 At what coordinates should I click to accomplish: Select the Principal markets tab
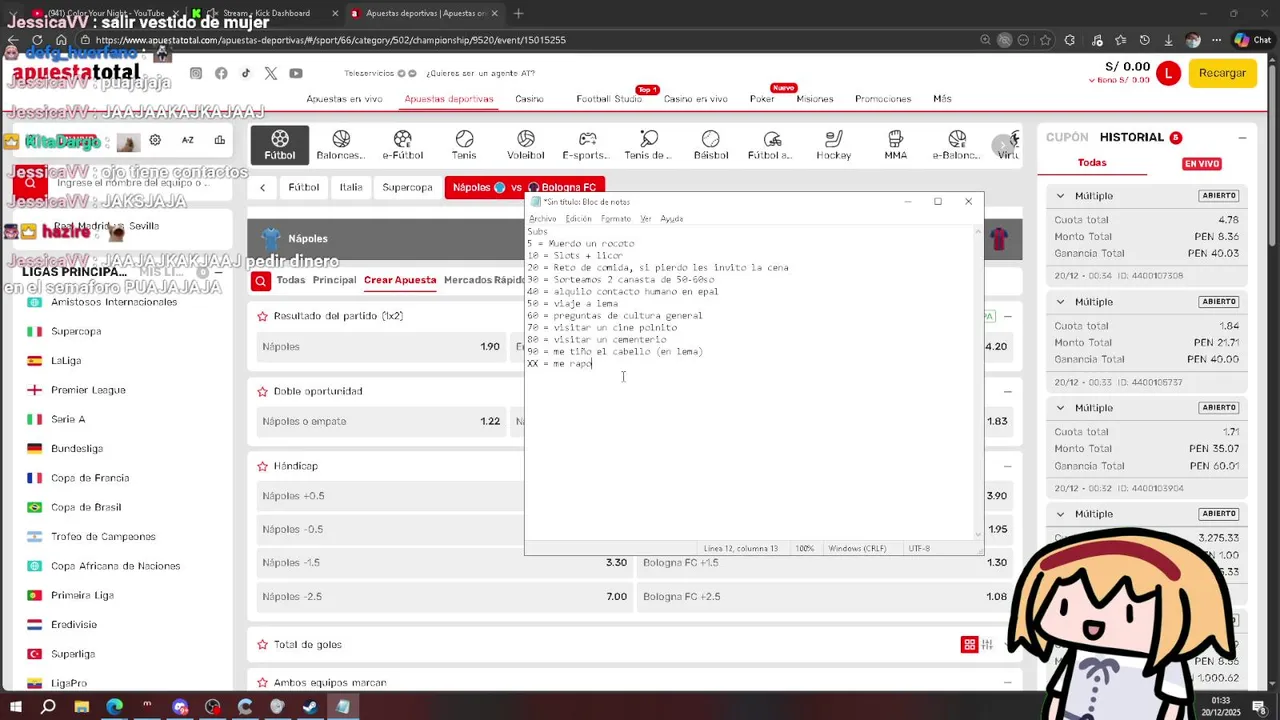pos(334,280)
